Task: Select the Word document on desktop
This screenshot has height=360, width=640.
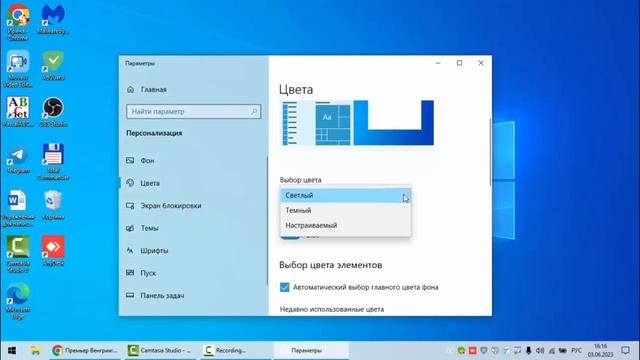Action: pos(18,208)
